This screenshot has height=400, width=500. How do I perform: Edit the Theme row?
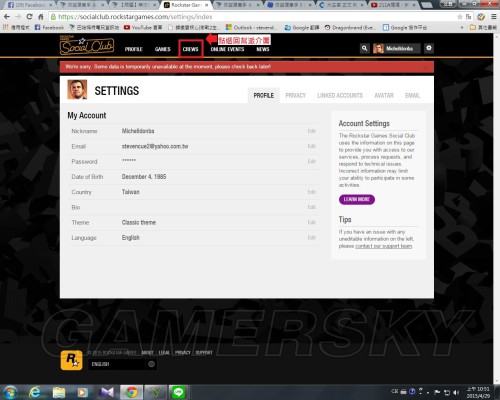tap(311, 222)
